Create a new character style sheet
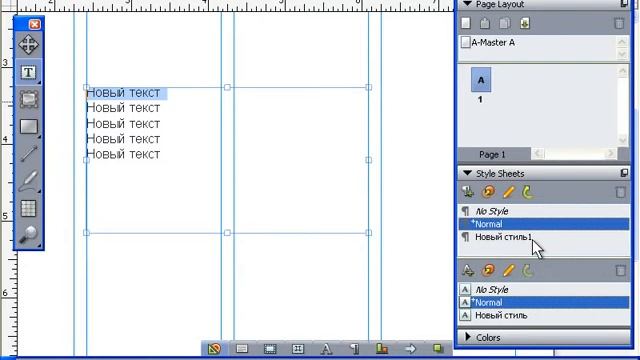The width and height of the screenshot is (640, 360). pos(468,270)
